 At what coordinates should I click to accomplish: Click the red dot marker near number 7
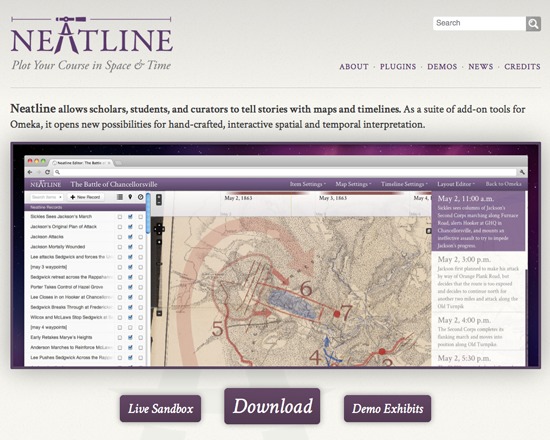[x=337, y=314]
